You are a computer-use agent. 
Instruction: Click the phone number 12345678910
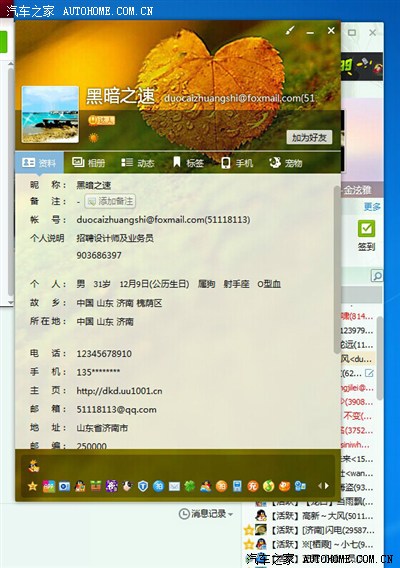[x=104, y=354]
